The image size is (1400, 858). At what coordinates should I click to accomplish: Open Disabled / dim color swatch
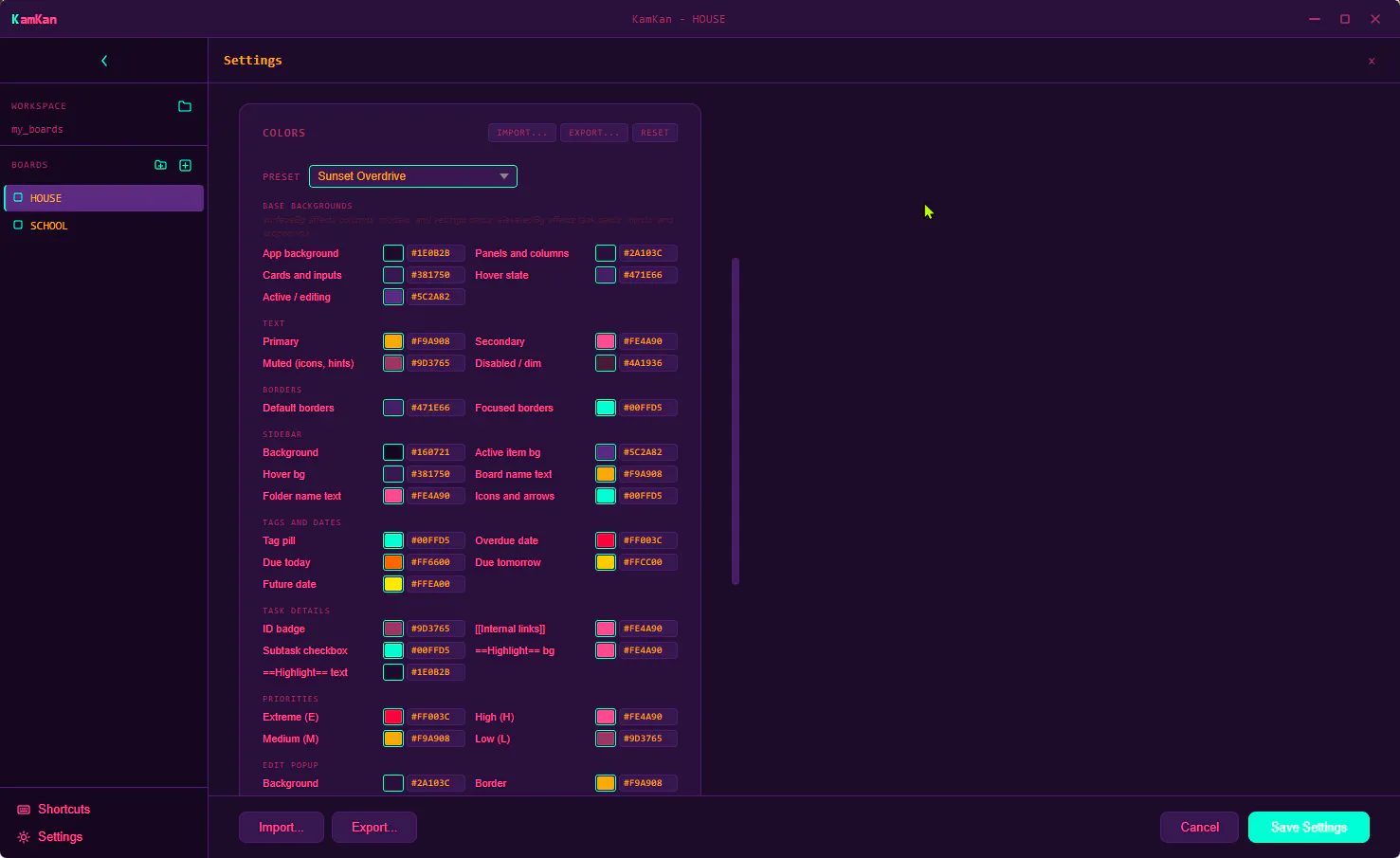click(x=606, y=363)
